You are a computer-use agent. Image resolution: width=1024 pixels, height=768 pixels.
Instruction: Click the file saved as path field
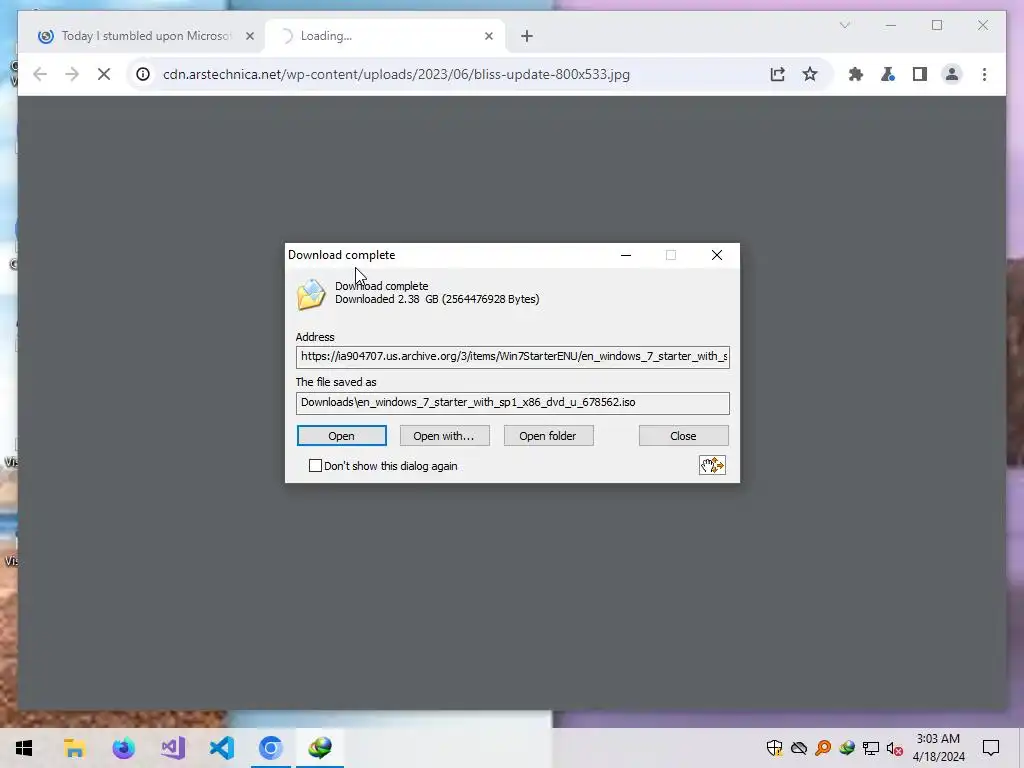click(x=513, y=403)
